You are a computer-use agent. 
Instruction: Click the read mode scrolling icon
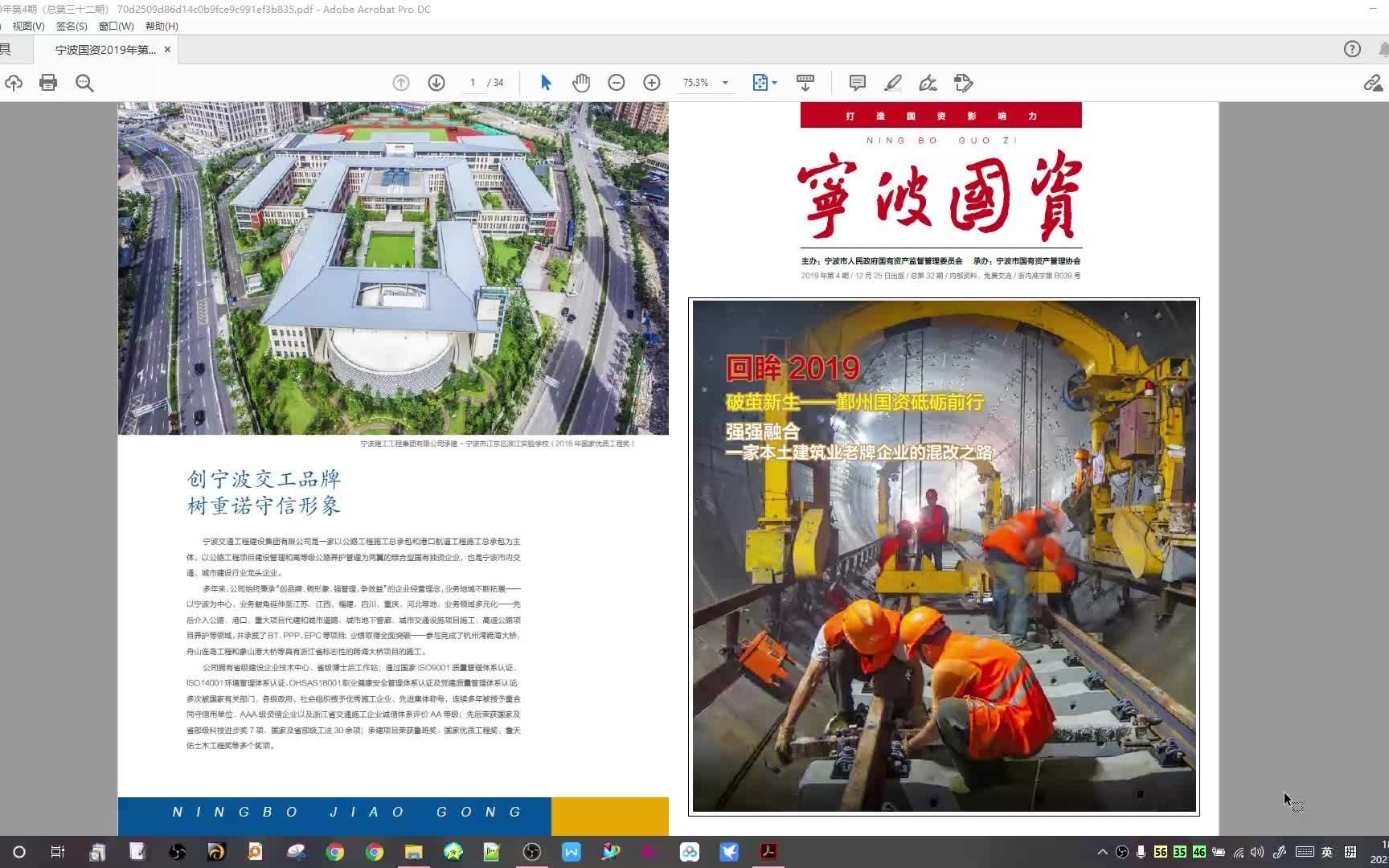(x=805, y=83)
